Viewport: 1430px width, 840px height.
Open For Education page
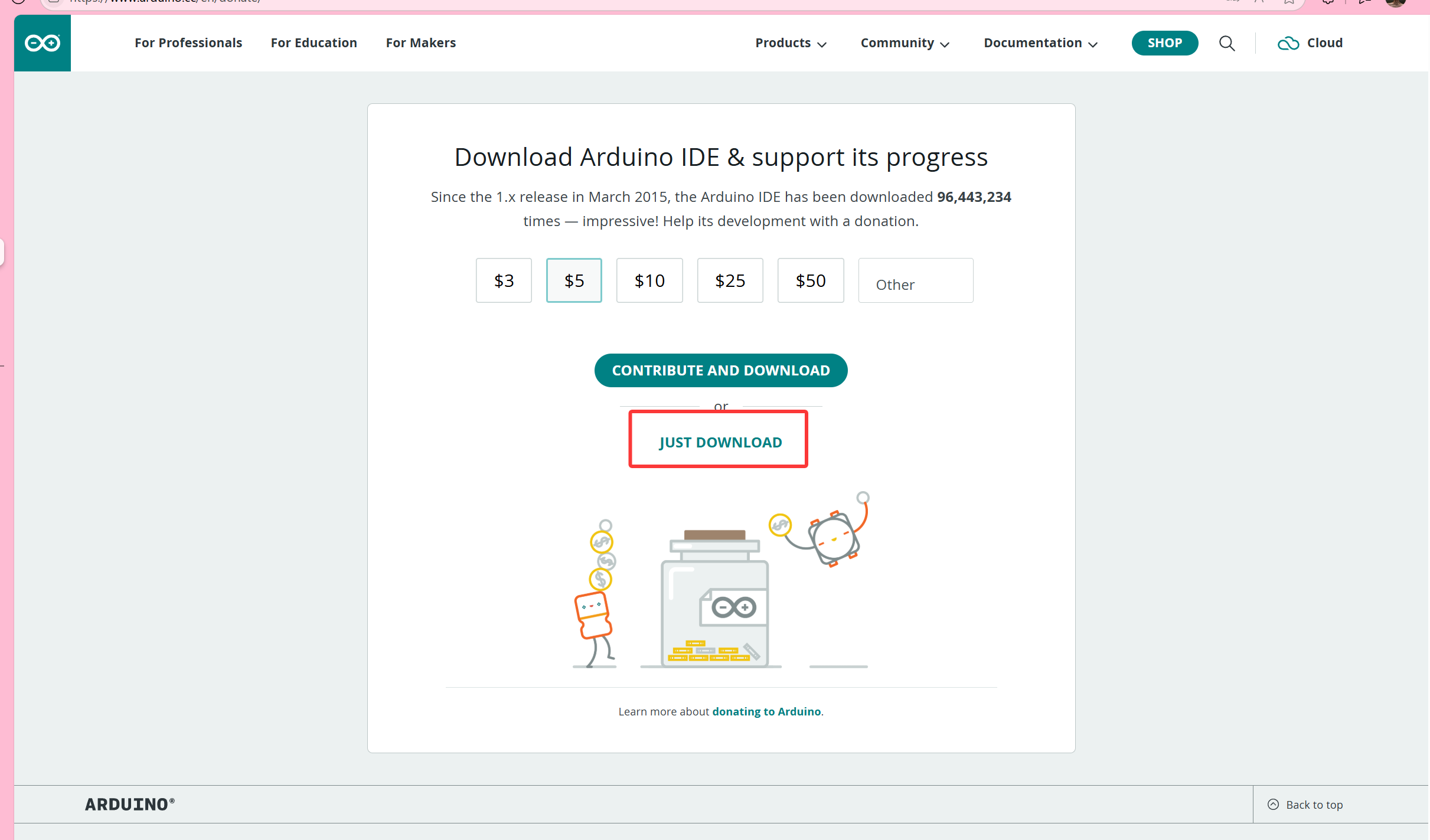314,43
